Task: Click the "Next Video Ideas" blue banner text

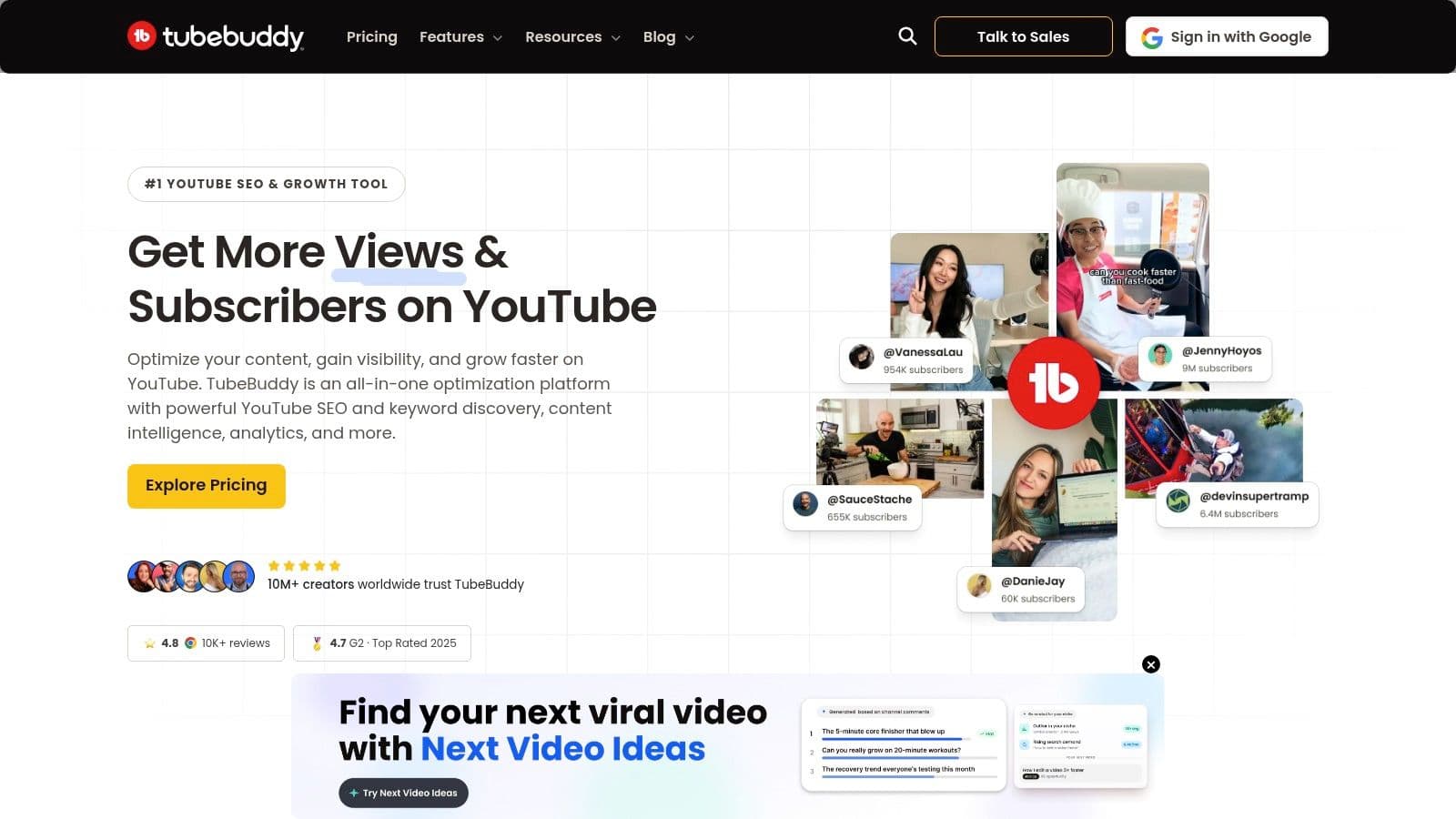Action: [563, 749]
